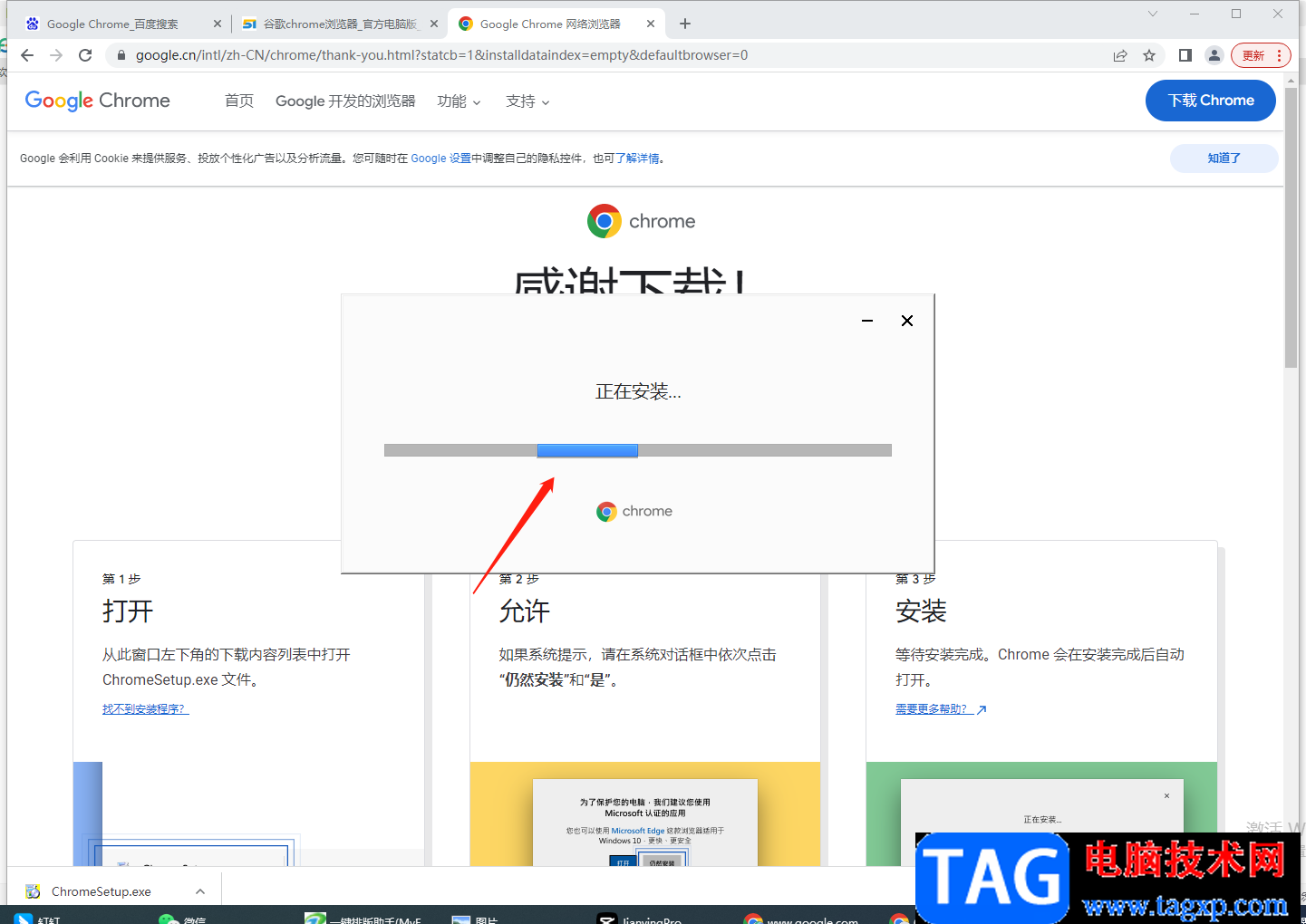Close the Google Chrome 网络浏览器 tab
Image resolution: width=1306 pixels, height=924 pixels.
[651, 24]
